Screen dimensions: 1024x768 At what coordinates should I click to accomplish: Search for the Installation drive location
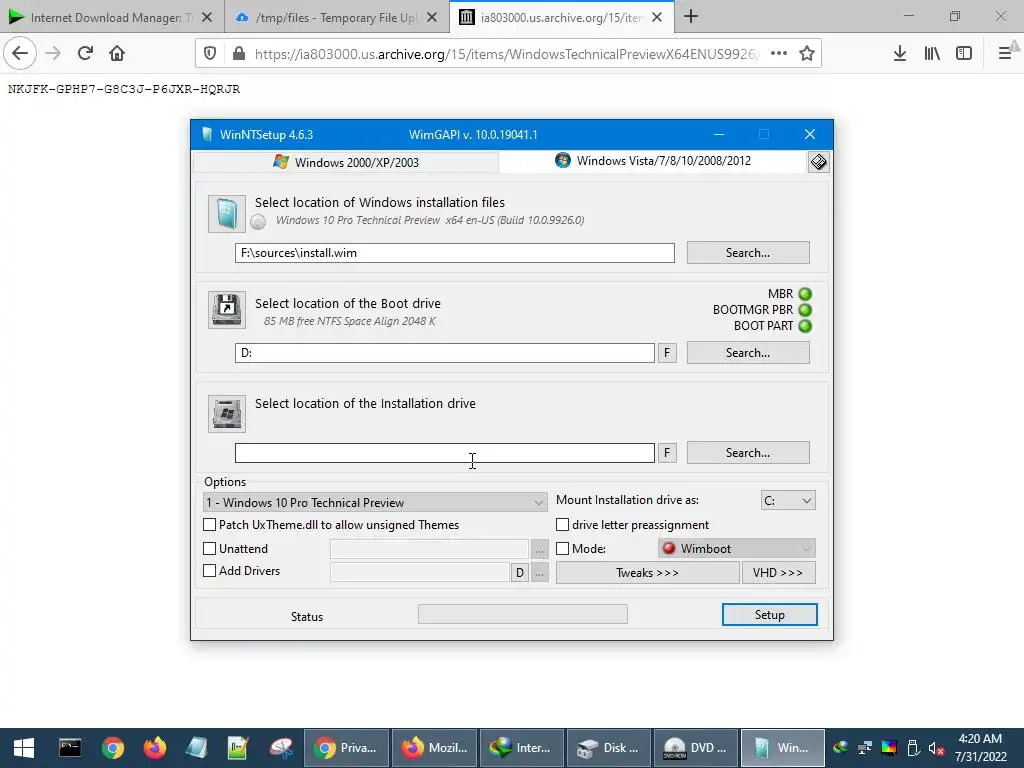(748, 453)
